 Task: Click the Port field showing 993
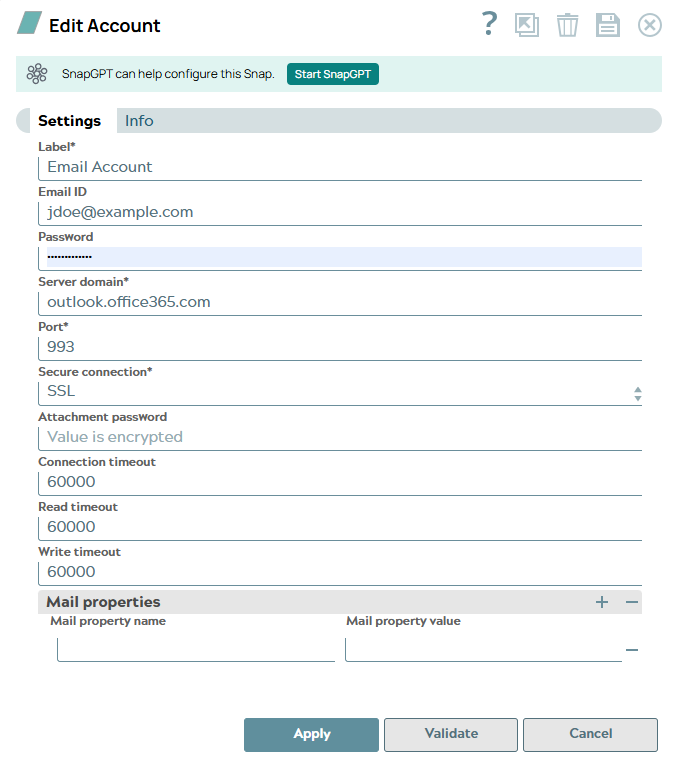pos(339,347)
